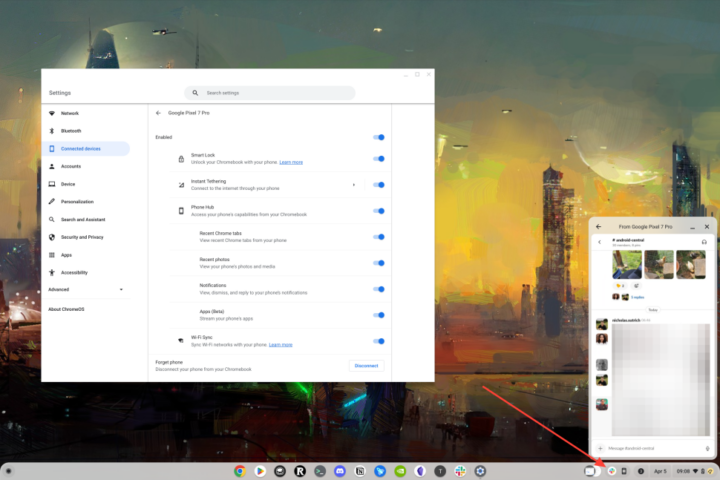720x480 pixels.
Task: Click the launcher button on the shelf
Action: click(9, 470)
